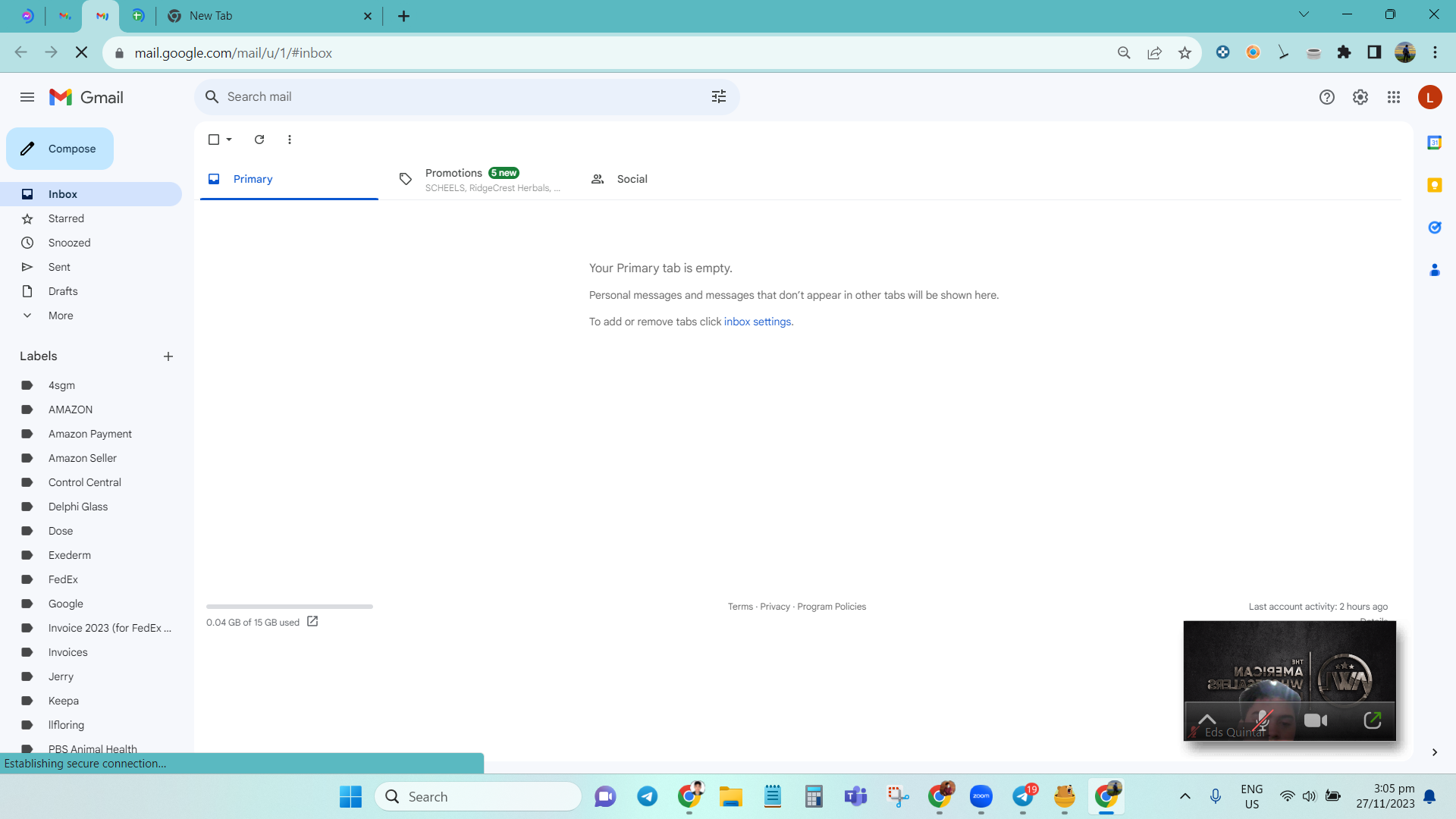Open search options filter icon in search bar
Image resolution: width=1456 pixels, height=819 pixels.
click(x=718, y=96)
